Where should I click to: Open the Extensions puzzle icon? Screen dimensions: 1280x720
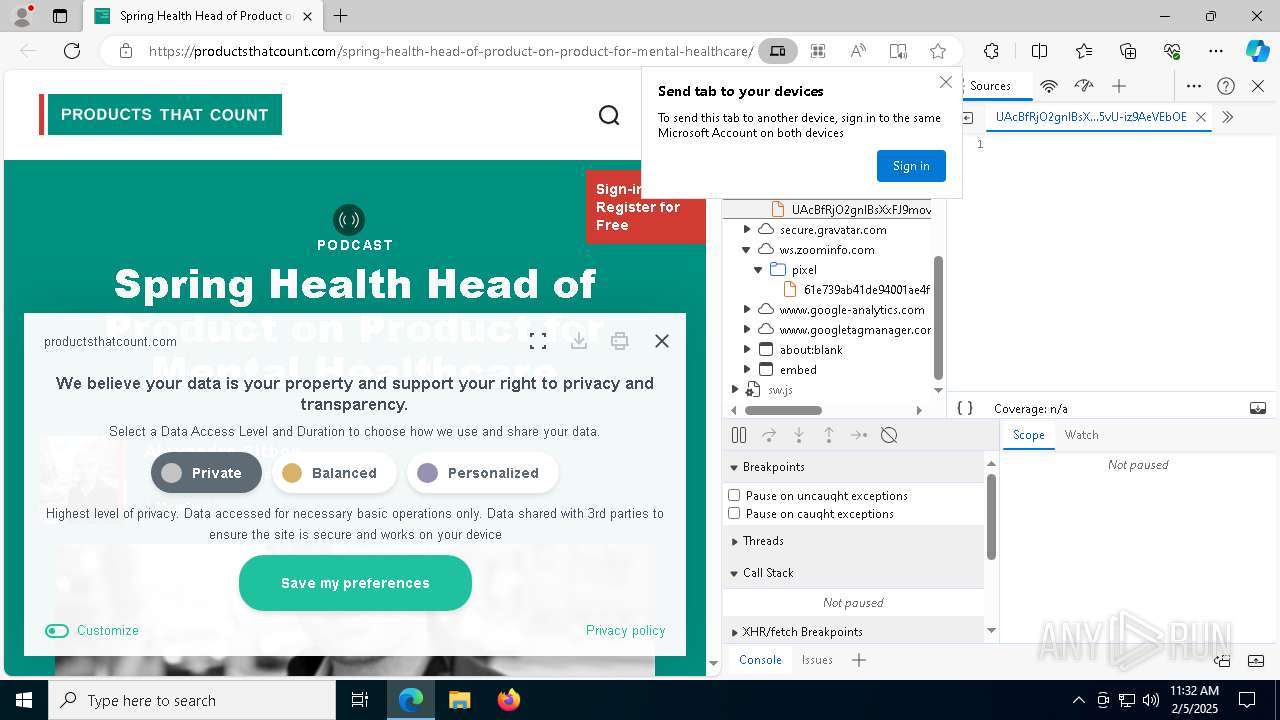991,51
